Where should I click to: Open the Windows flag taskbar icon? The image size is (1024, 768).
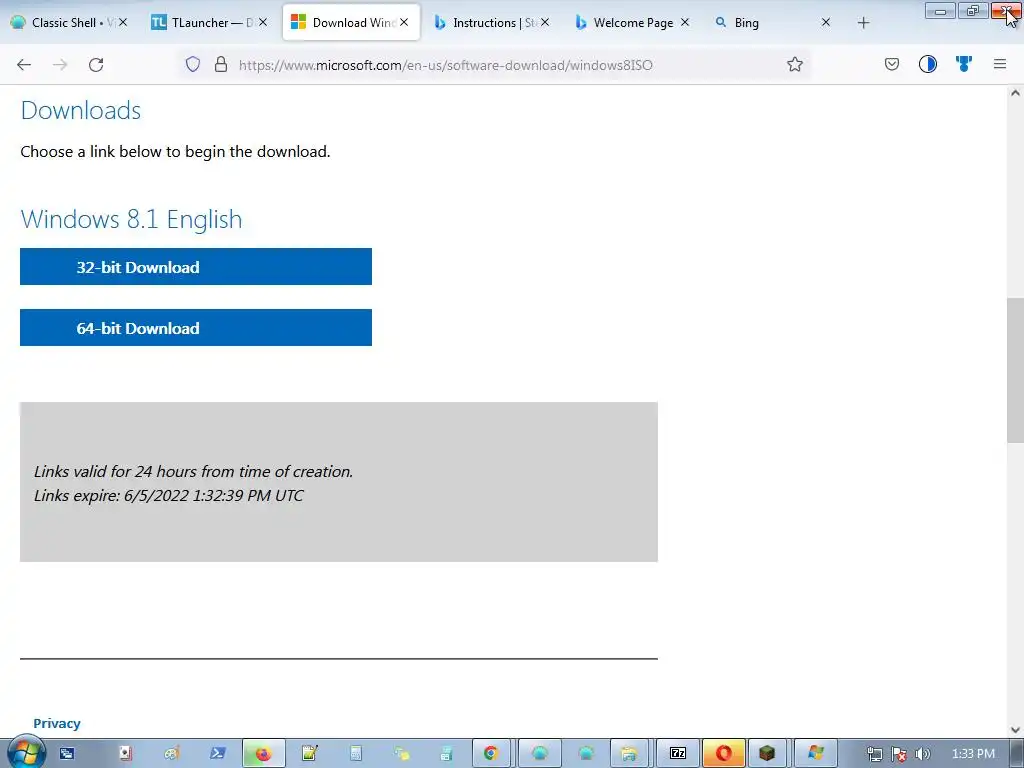815,754
